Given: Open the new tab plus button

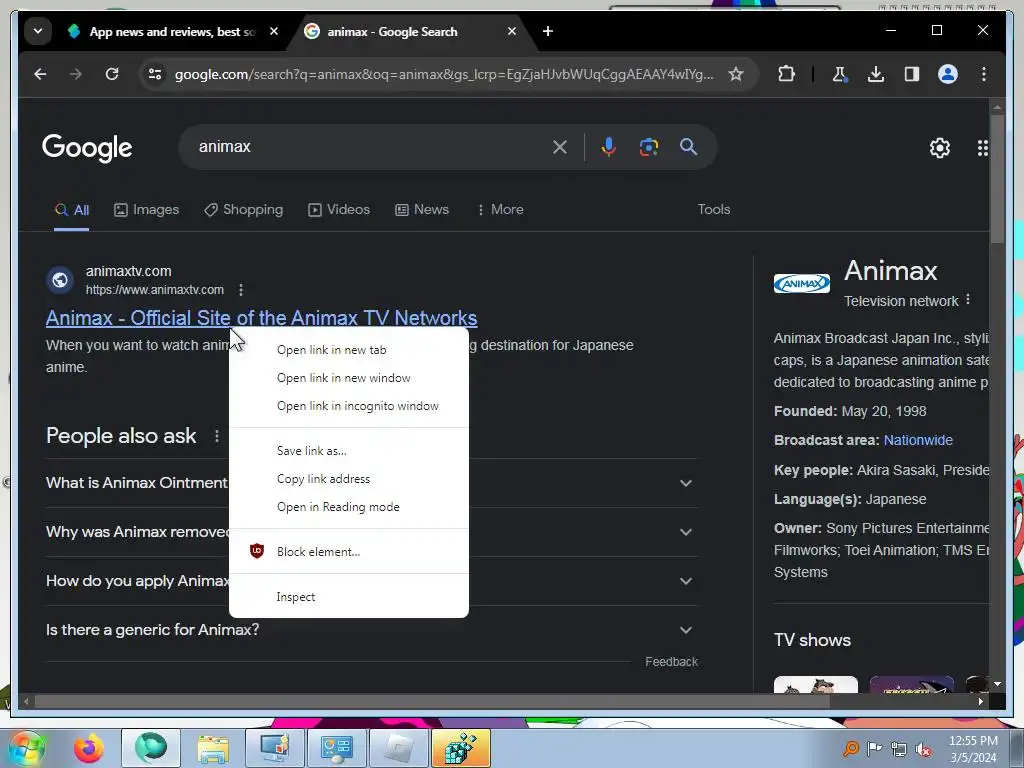Looking at the screenshot, I should (x=548, y=31).
